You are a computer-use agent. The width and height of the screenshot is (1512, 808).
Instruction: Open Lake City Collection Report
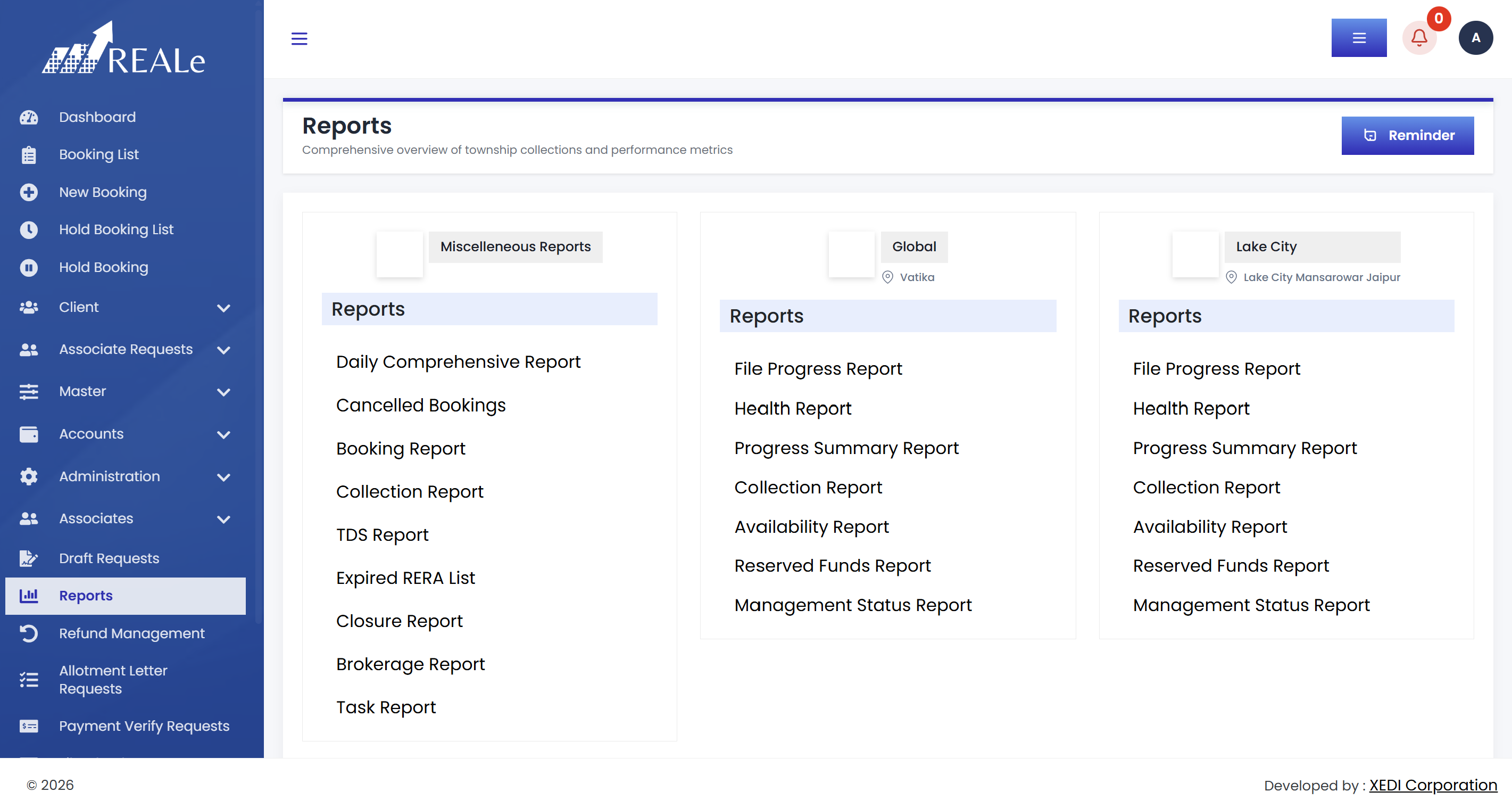coord(1206,488)
